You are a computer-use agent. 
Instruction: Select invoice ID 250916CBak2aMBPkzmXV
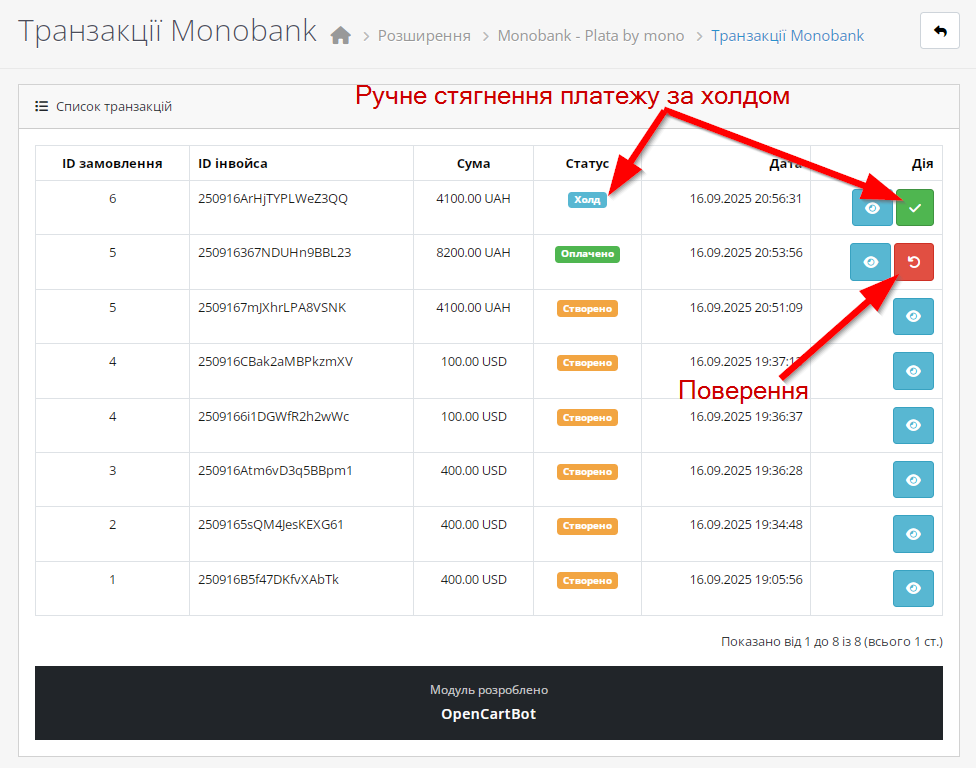(x=275, y=362)
